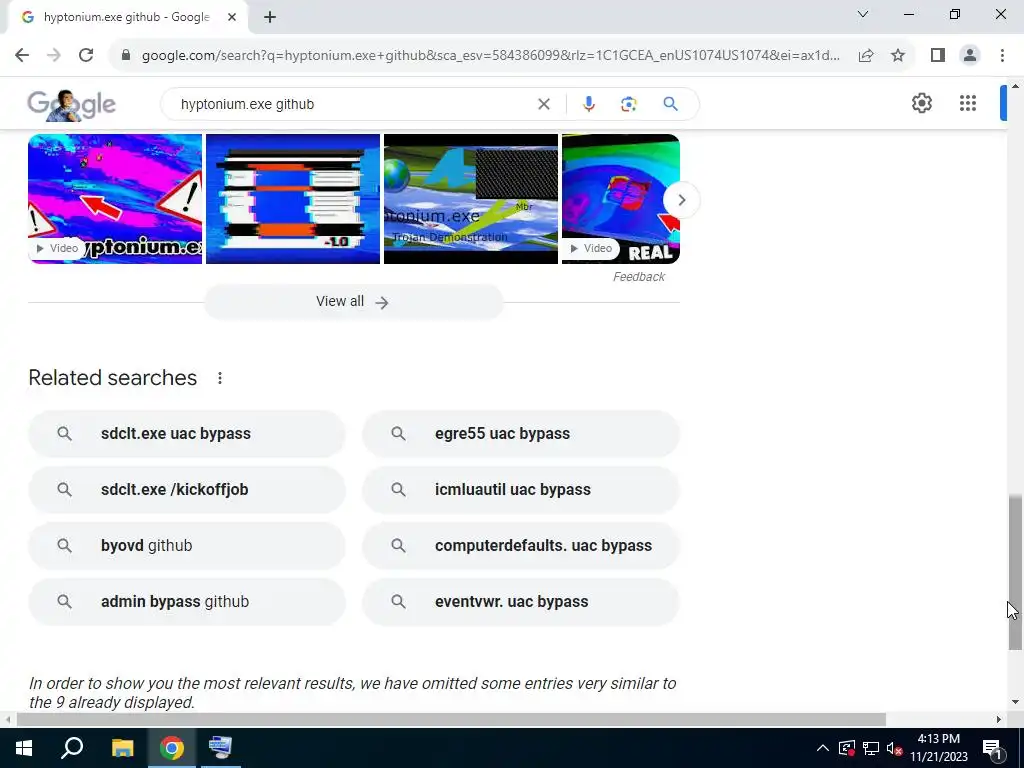The image size is (1024, 768).
Task: Open Trojan Demonstration thumbnail
Action: 471,199
